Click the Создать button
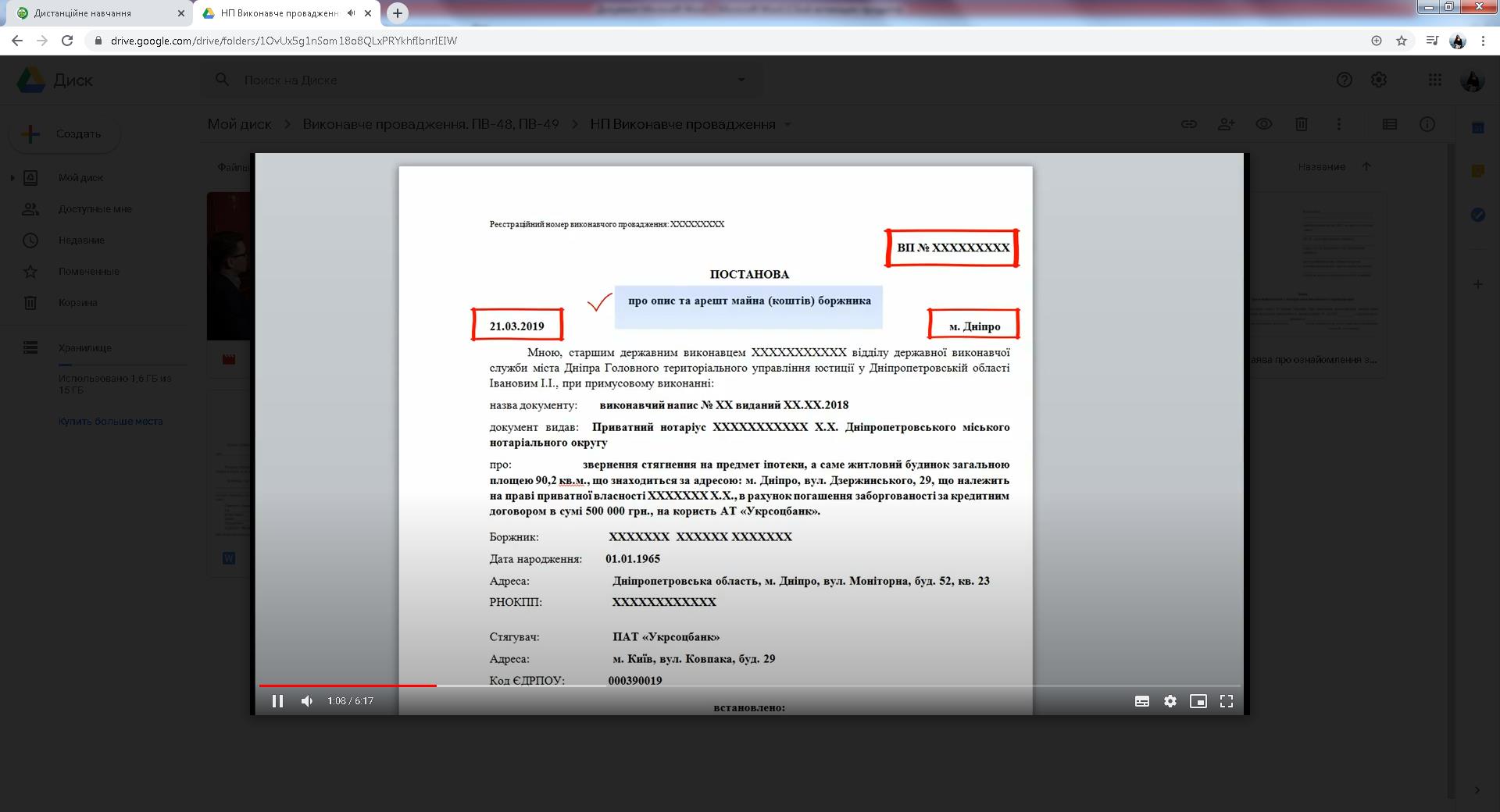Image resolution: width=1500 pixels, height=812 pixels. (x=66, y=134)
